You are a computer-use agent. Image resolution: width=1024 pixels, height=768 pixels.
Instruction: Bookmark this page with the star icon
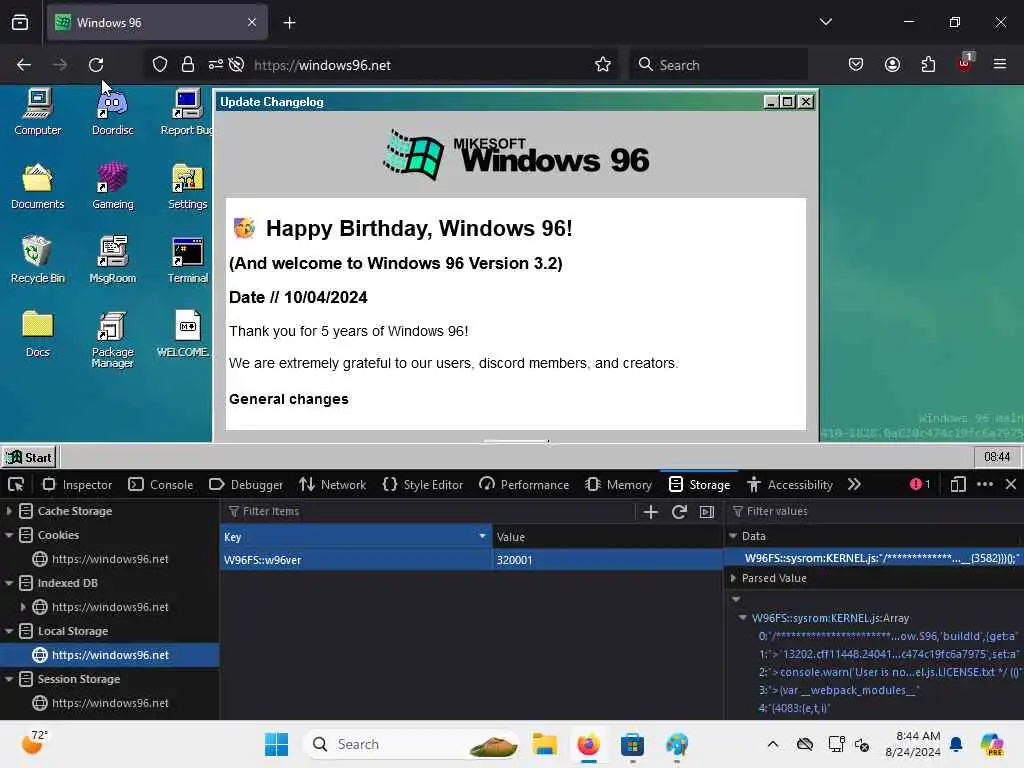[x=603, y=65]
